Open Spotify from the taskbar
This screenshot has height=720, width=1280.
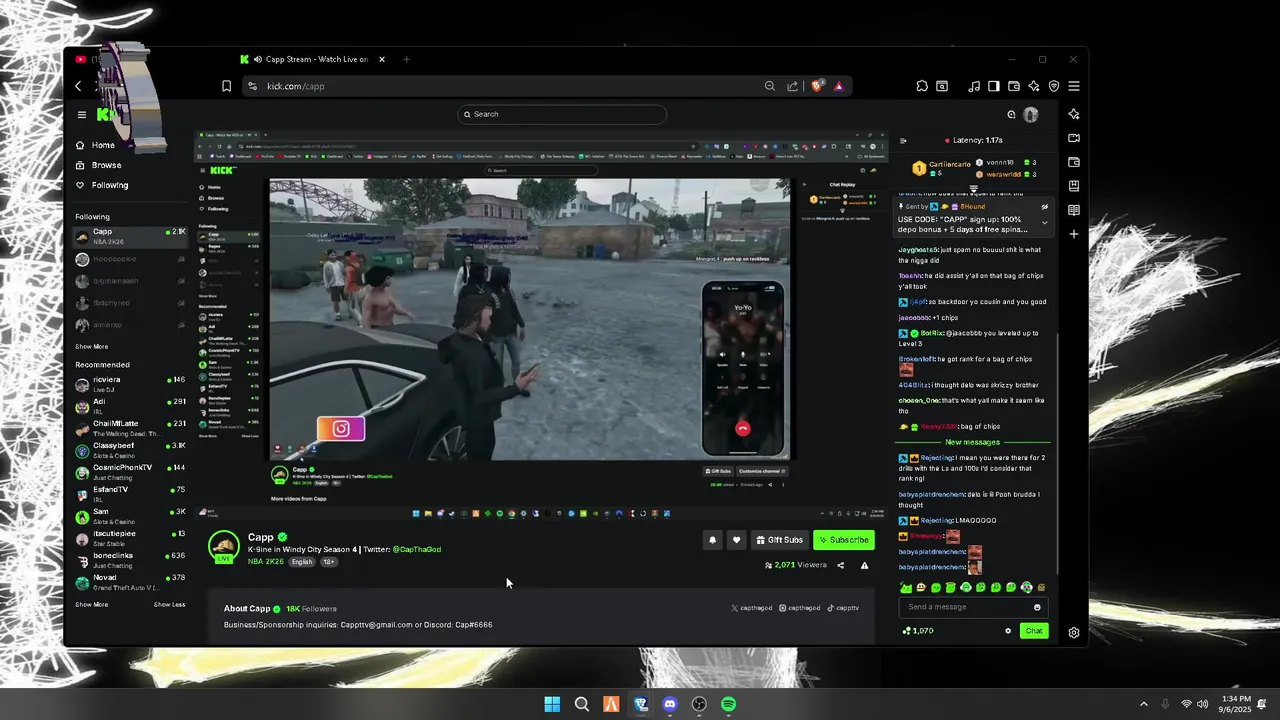[729, 704]
